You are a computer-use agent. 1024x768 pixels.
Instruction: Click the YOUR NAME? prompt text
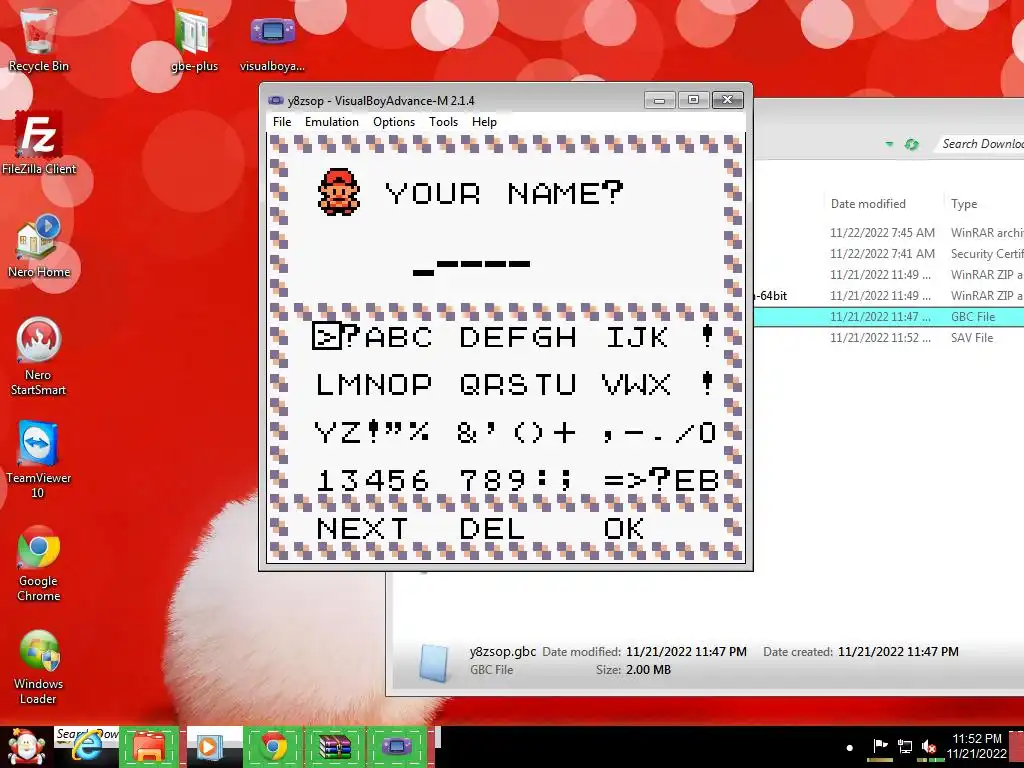click(504, 193)
